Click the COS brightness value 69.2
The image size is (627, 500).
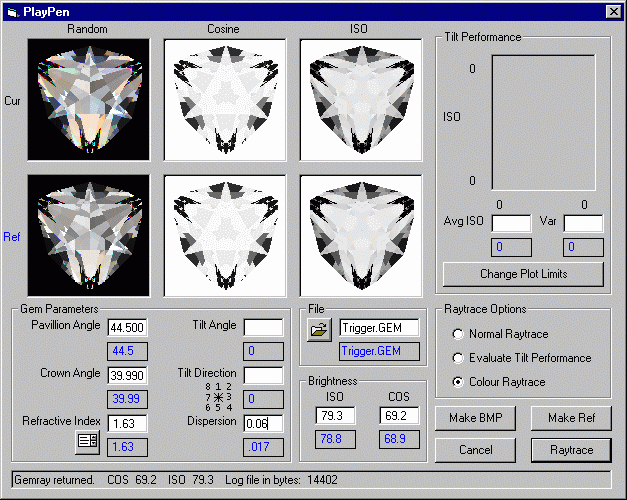tap(399, 415)
